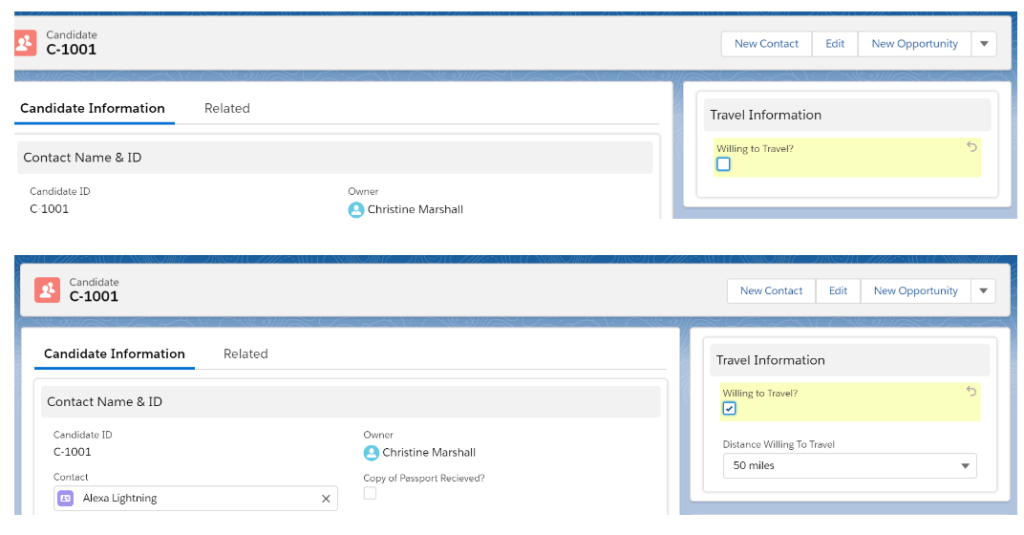The width and height of the screenshot is (1024, 535).
Task: Tick the Copy of Passport Recieved checkbox
Action: coord(370,493)
